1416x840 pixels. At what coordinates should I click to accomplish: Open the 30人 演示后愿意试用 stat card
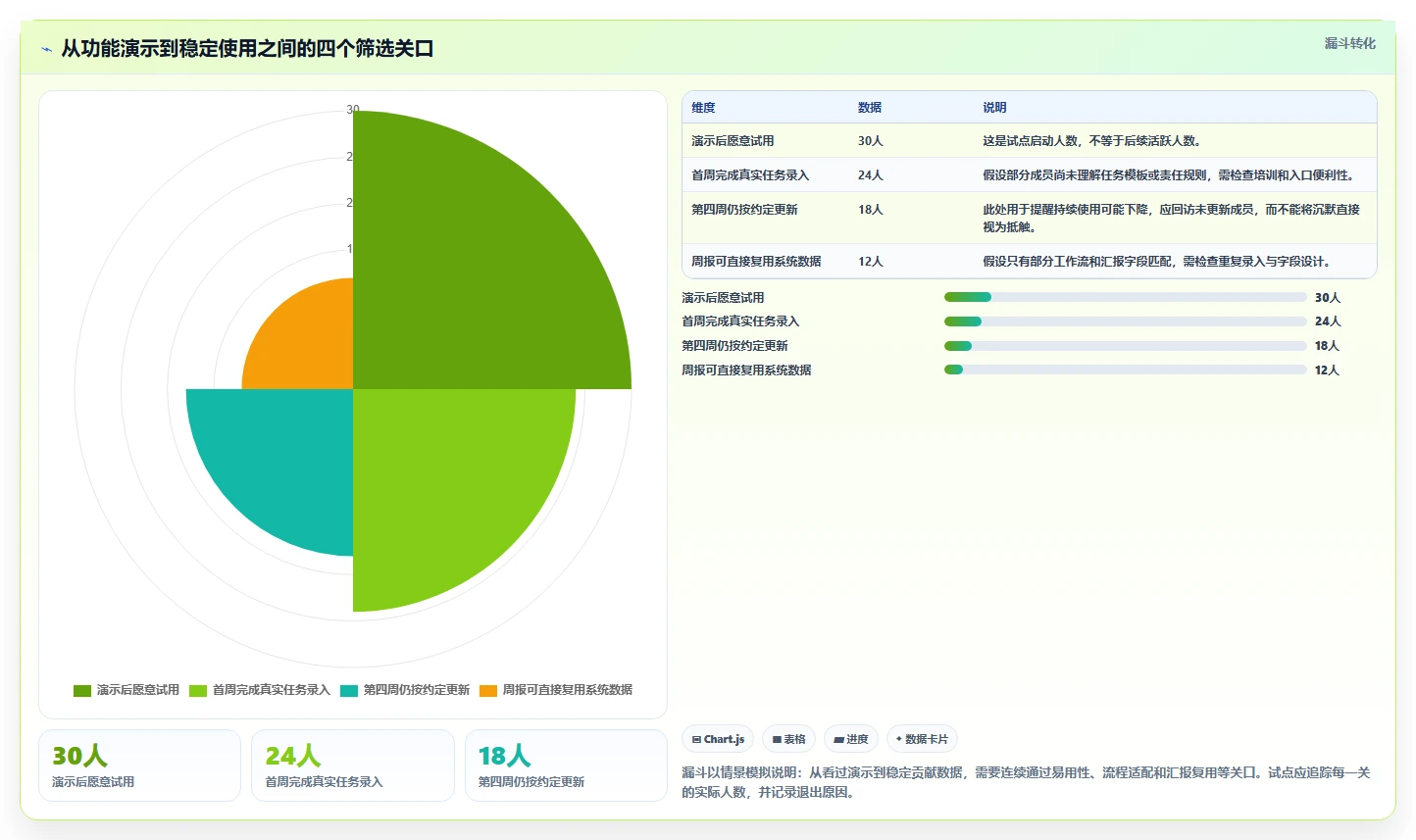click(139, 766)
